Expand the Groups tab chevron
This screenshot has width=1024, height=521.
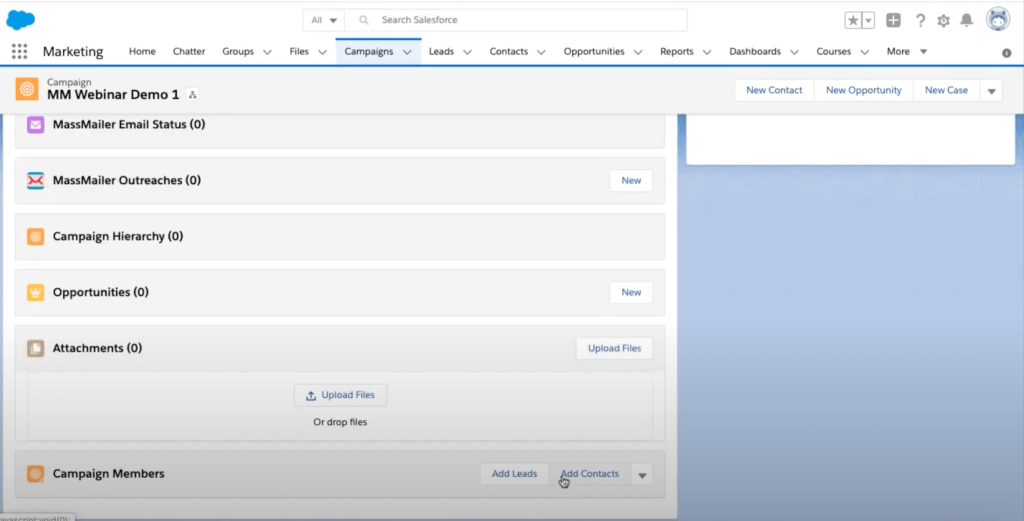[x=267, y=52]
